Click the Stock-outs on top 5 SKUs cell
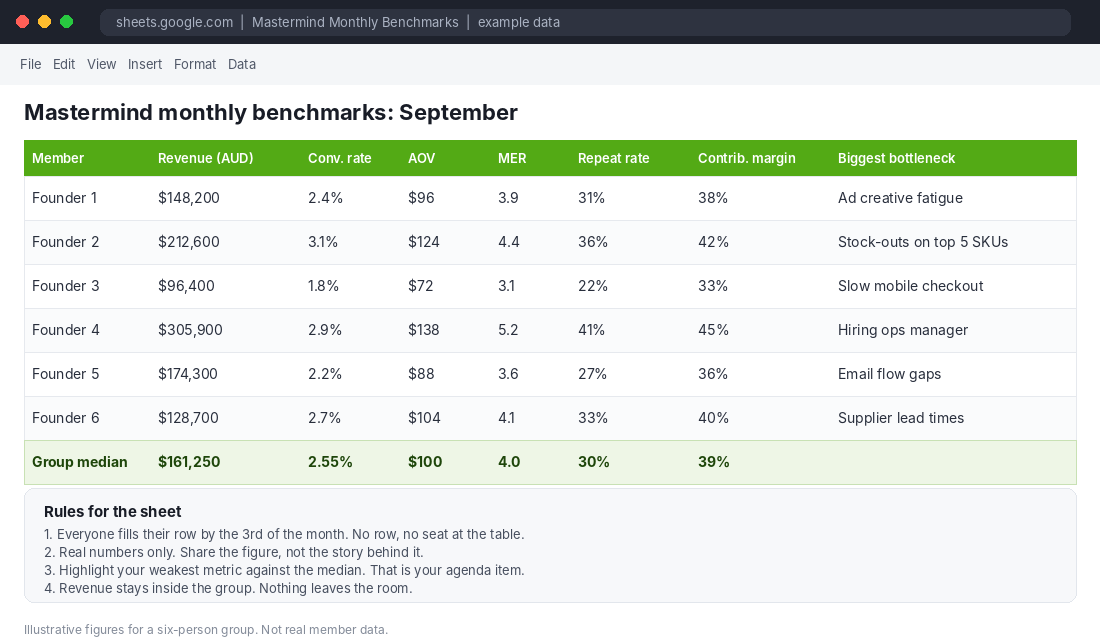The width and height of the screenshot is (1100, 640). click(923, 242)
